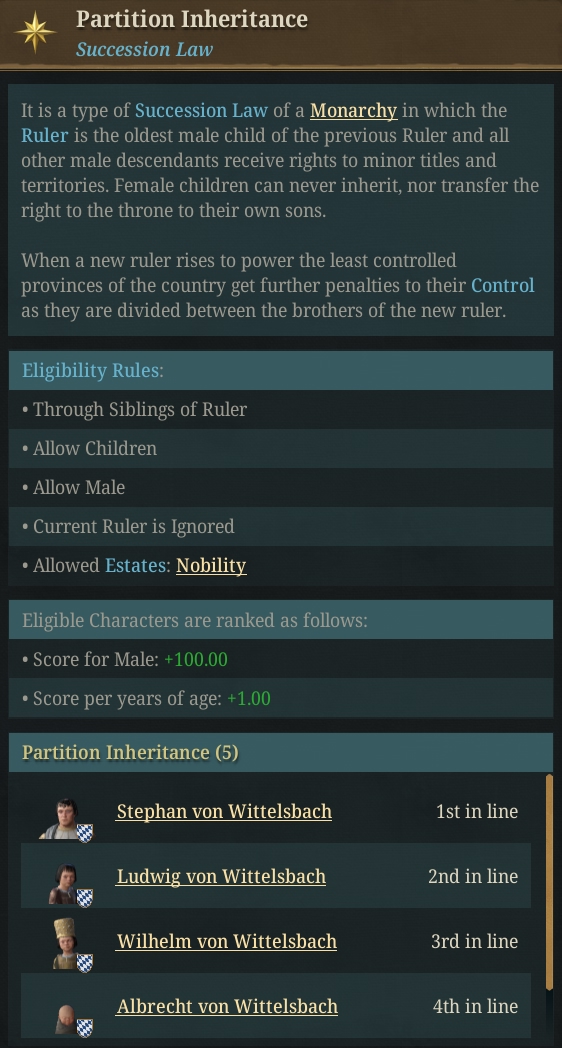Image resolution: width=562 pixels, height=1048 pixels.
Task: Click the Bavarian shield beside Albrecht's portrait
Action: [85, 1027]
